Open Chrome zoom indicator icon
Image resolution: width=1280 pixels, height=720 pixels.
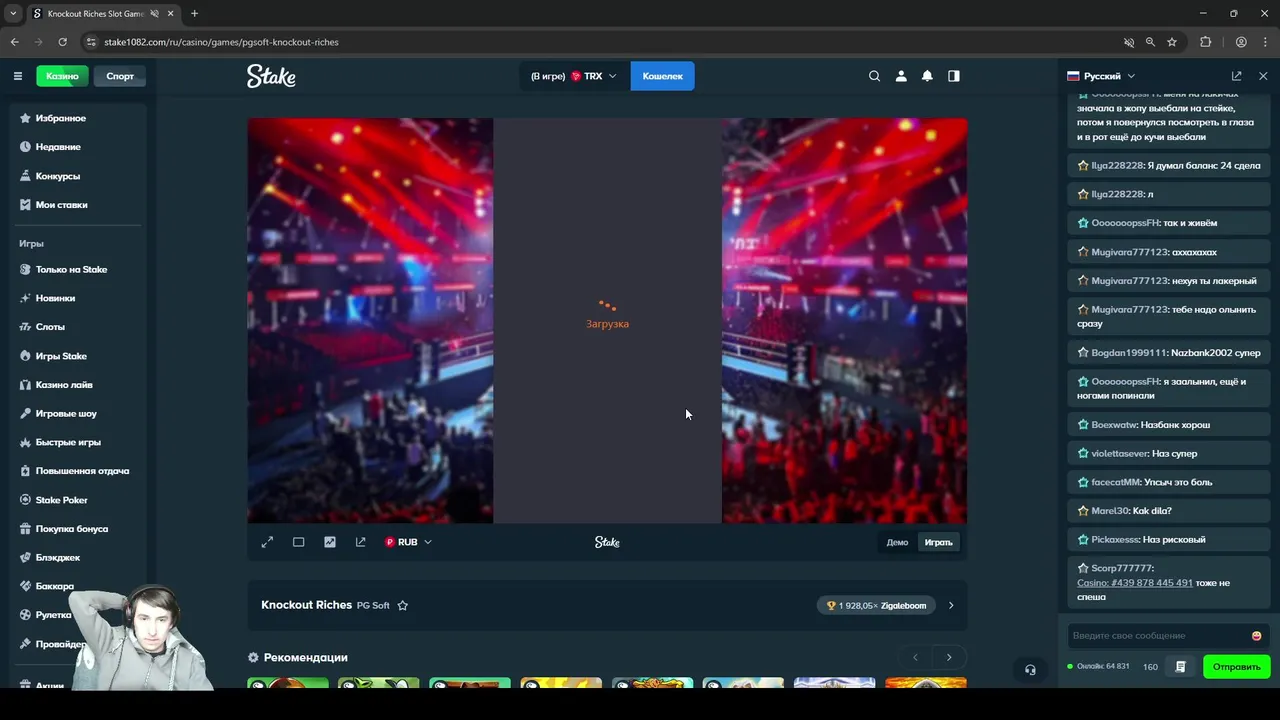pyautogui.click(x=1150, y=42)
